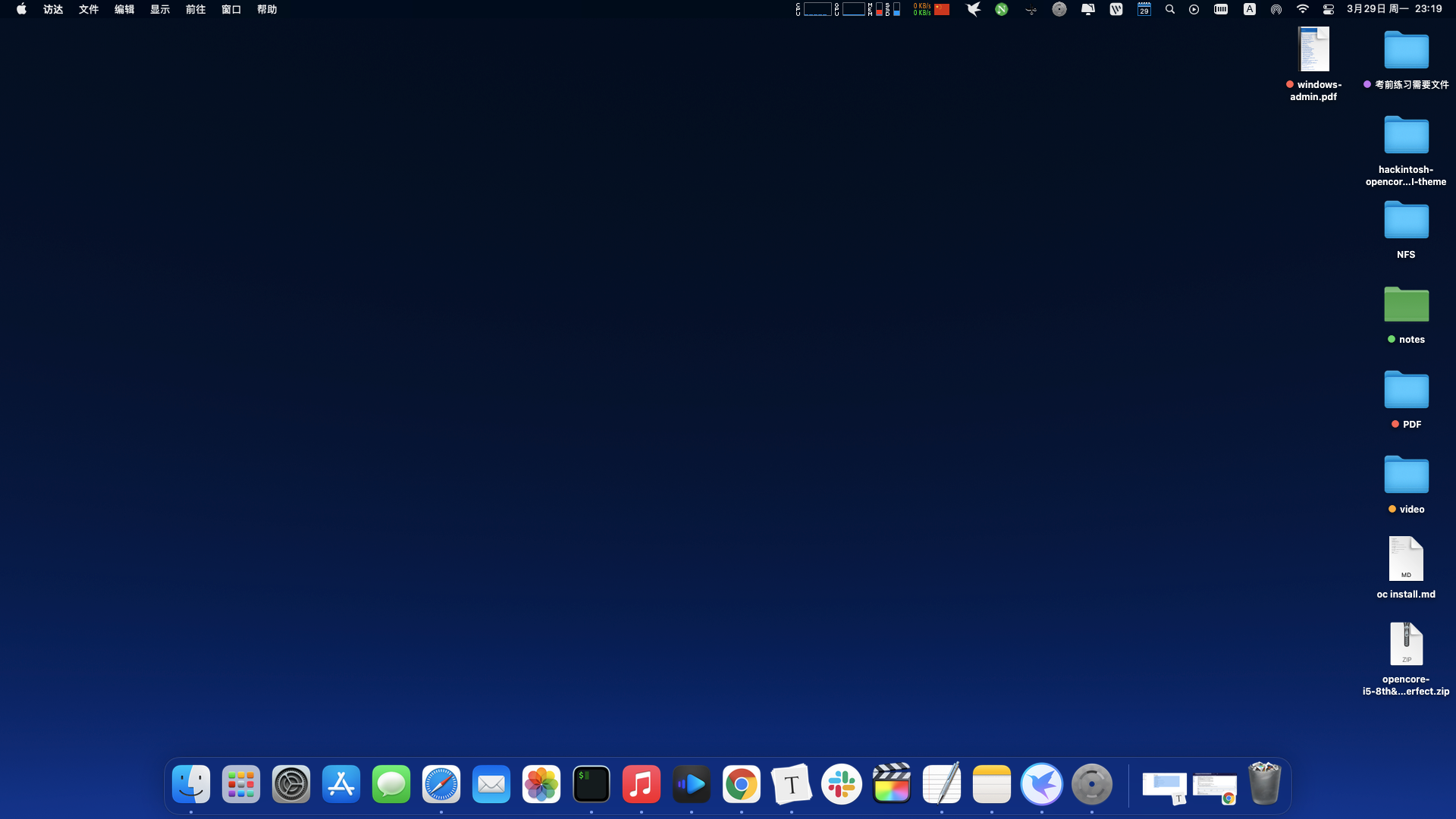The width and height of the screenshot is (1456, 819).
Task: Open TextEdit from the Dock
Action: pyautogui.click(x=942, y=784)
